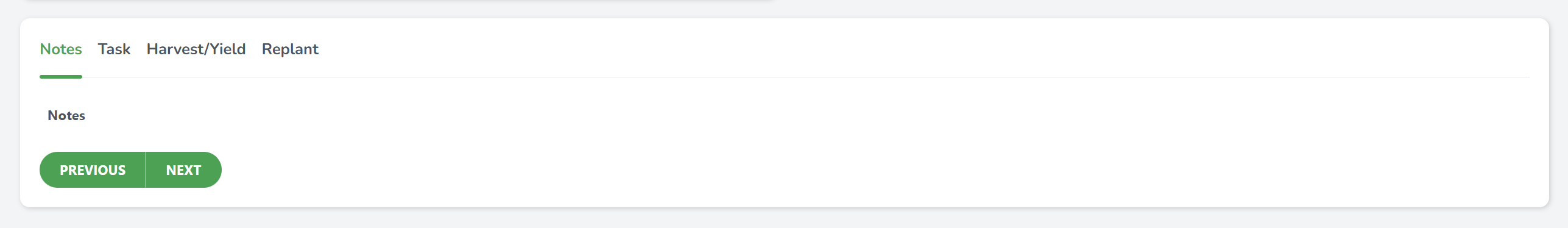Click the green underline beneath Notes tab
The image size is (1568, 228).
click(x=61, y=77)
